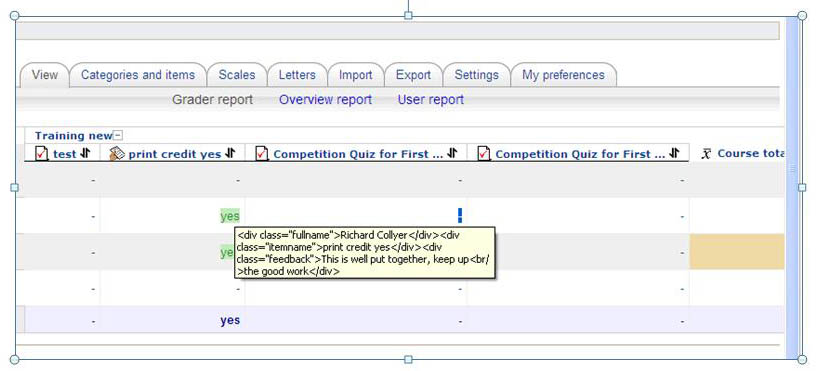The height and width of the screenshot is (371, 822).
Task: Select Grader report
Action: (x=212, y=100)
